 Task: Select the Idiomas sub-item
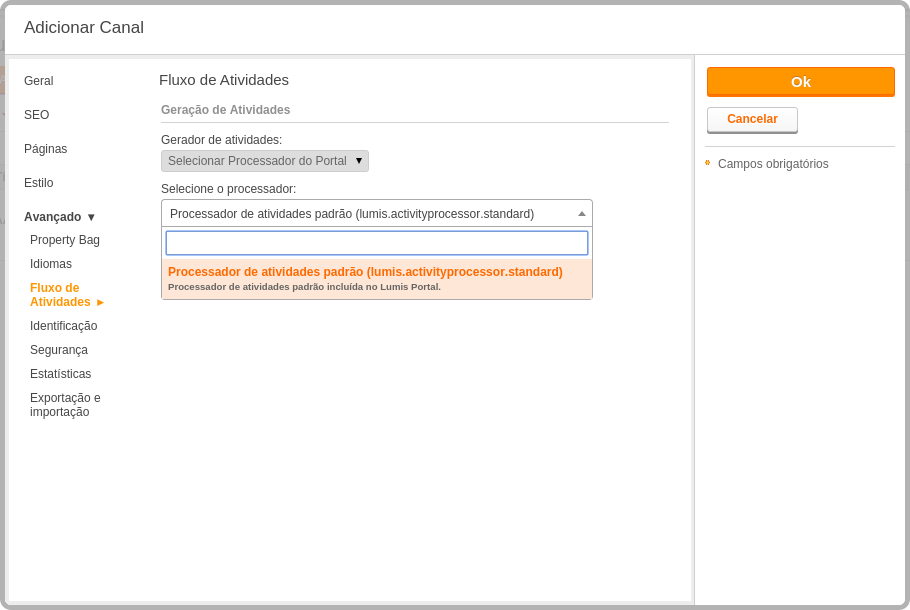(51, 264)
